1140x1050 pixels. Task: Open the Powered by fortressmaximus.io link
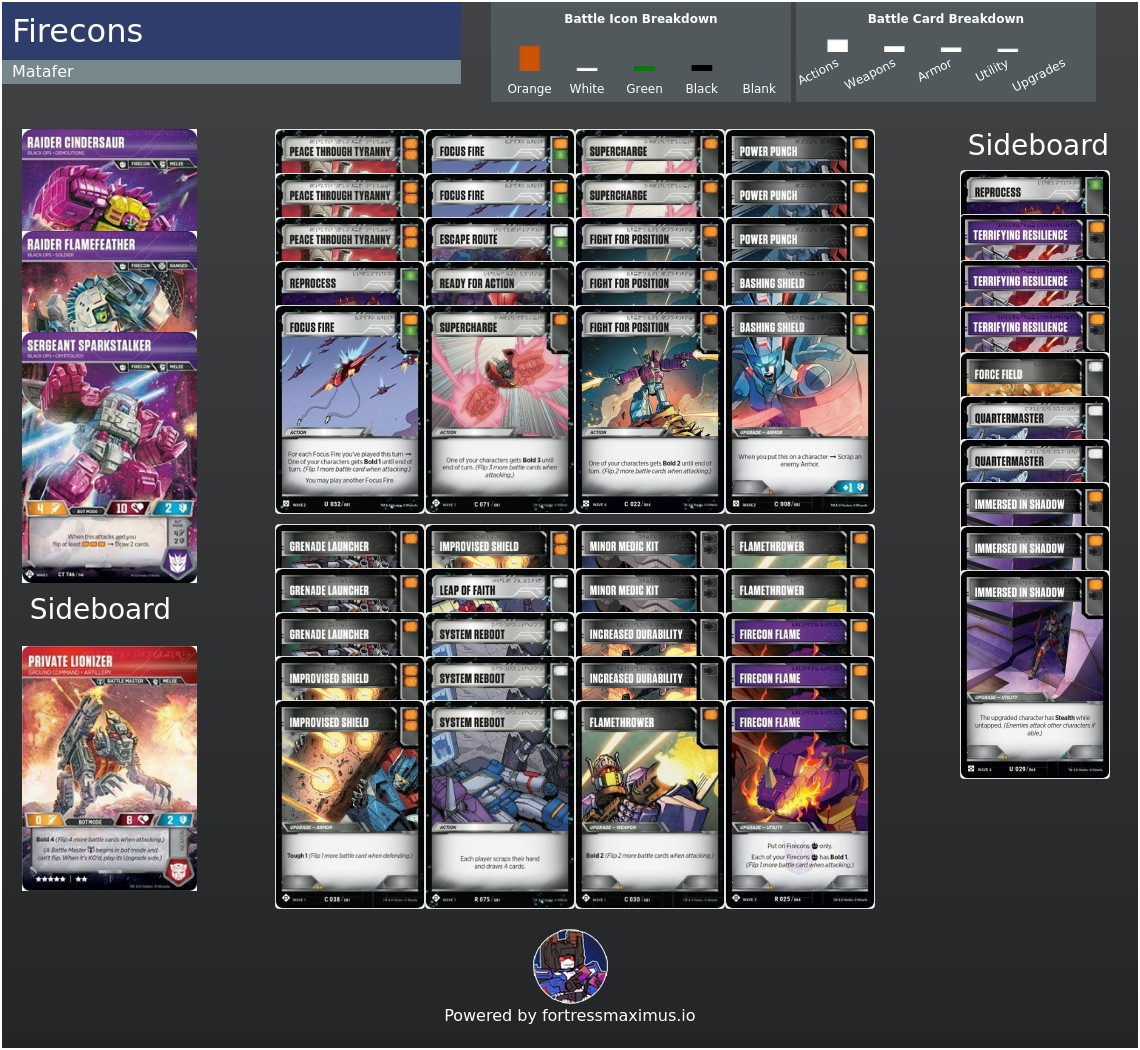coord(570,1015)
